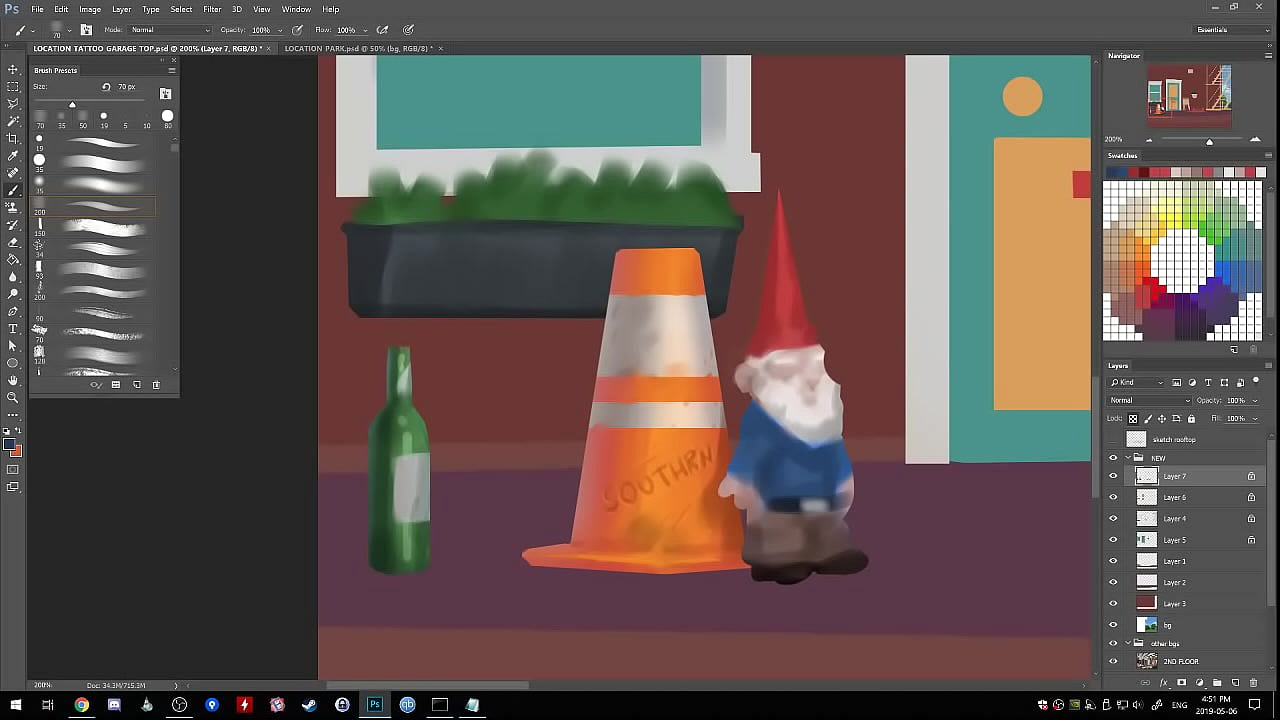Image resolution: width=1280 pixels, height=720 pixels.
Task: Select the Horizontal Type tool
Action: point(13,328)
